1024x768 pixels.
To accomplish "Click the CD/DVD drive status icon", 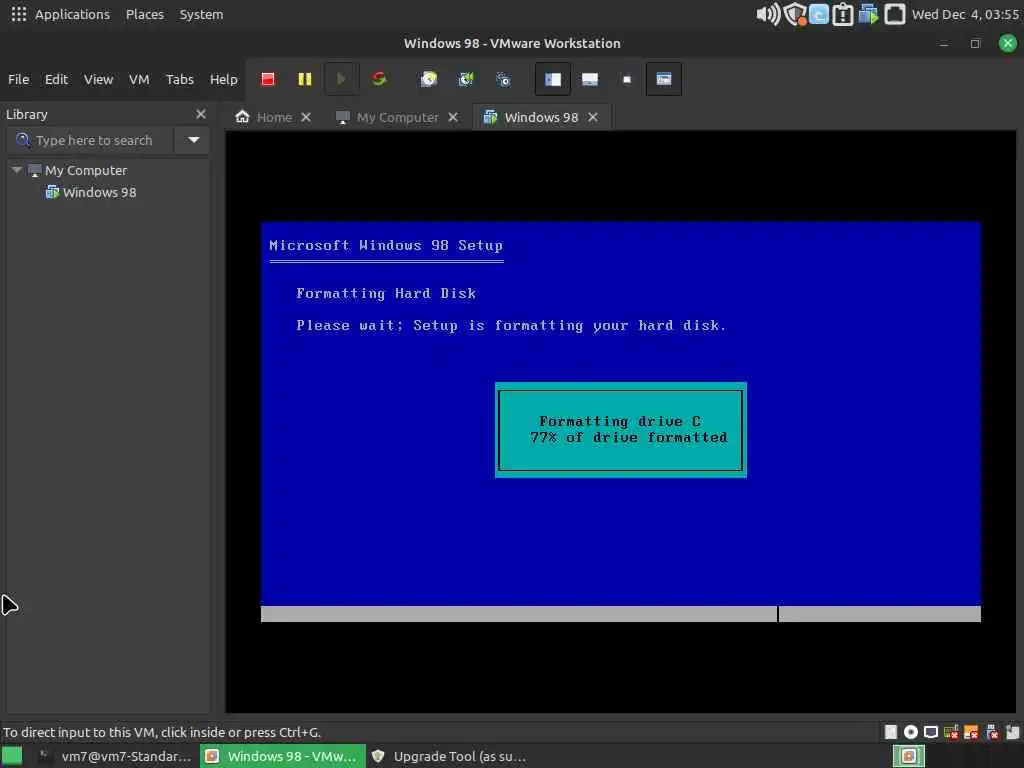I will tap(910, 732).
